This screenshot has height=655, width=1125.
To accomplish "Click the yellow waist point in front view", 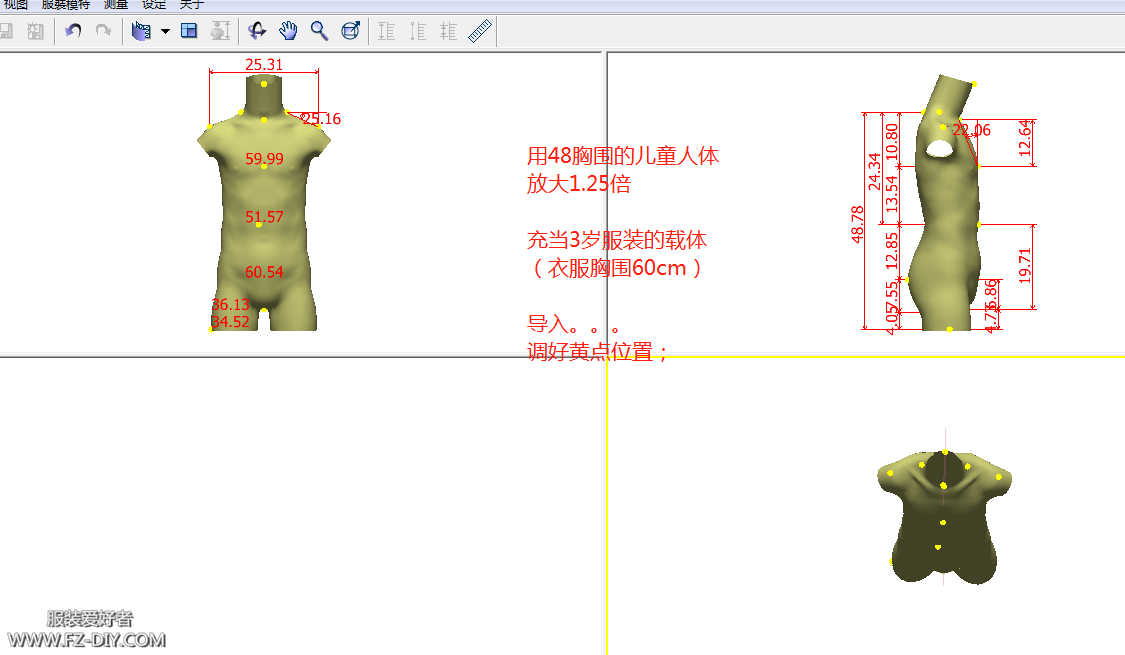I will click(x=259, y=225).
